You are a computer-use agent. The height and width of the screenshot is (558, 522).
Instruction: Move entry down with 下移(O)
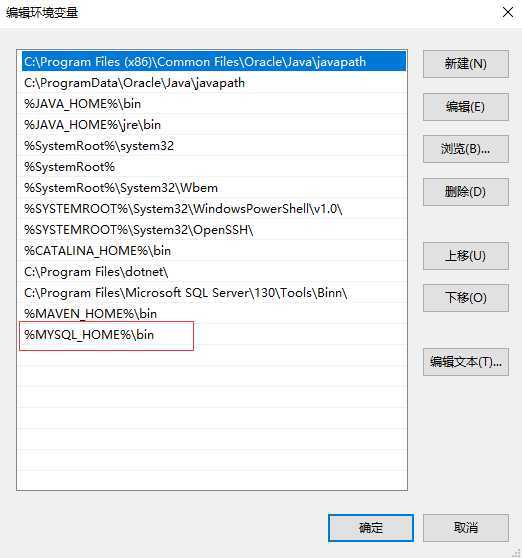pyautogui.click(x=466, y=298)
